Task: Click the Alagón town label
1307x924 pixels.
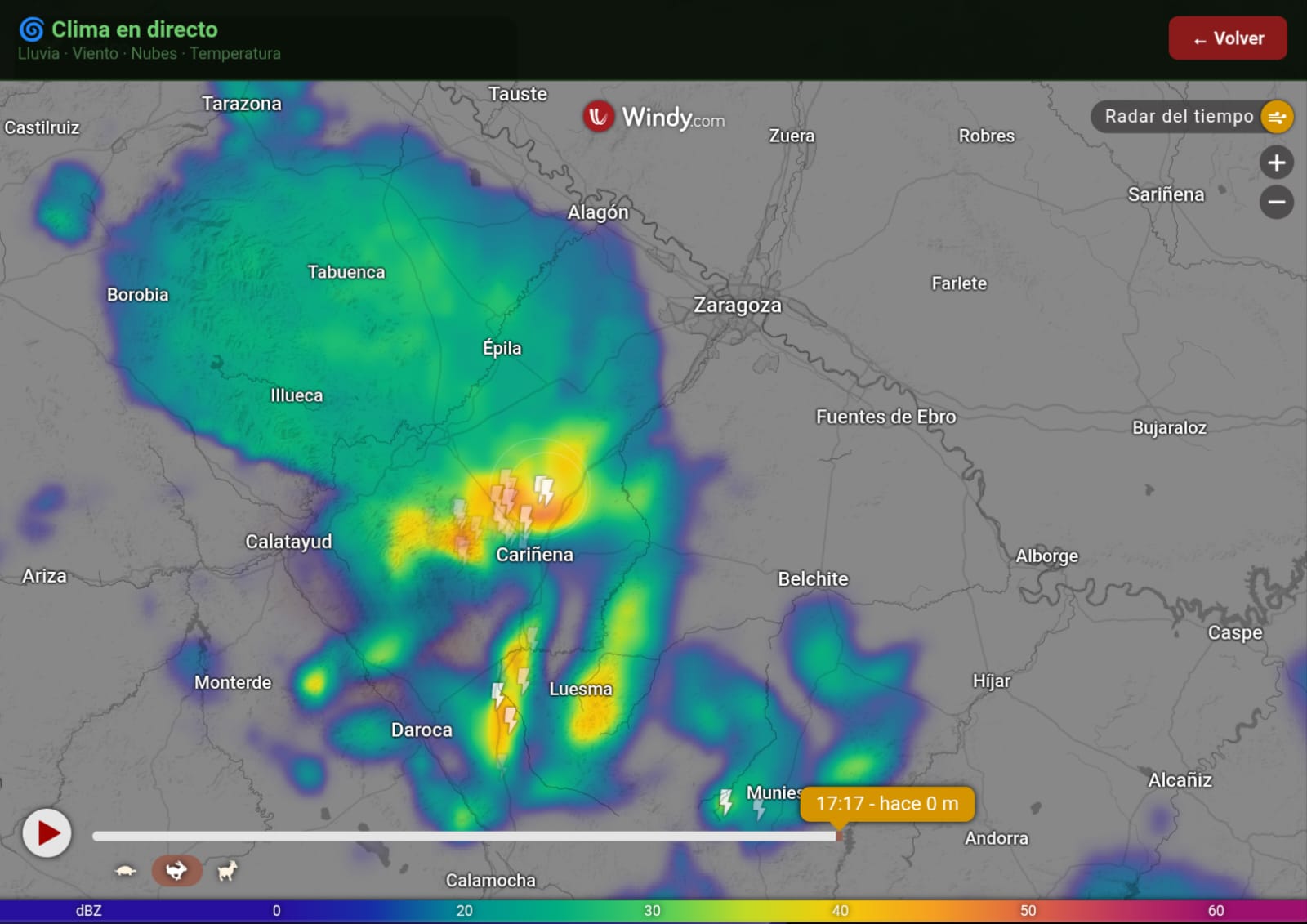Action: pos(598,212)
